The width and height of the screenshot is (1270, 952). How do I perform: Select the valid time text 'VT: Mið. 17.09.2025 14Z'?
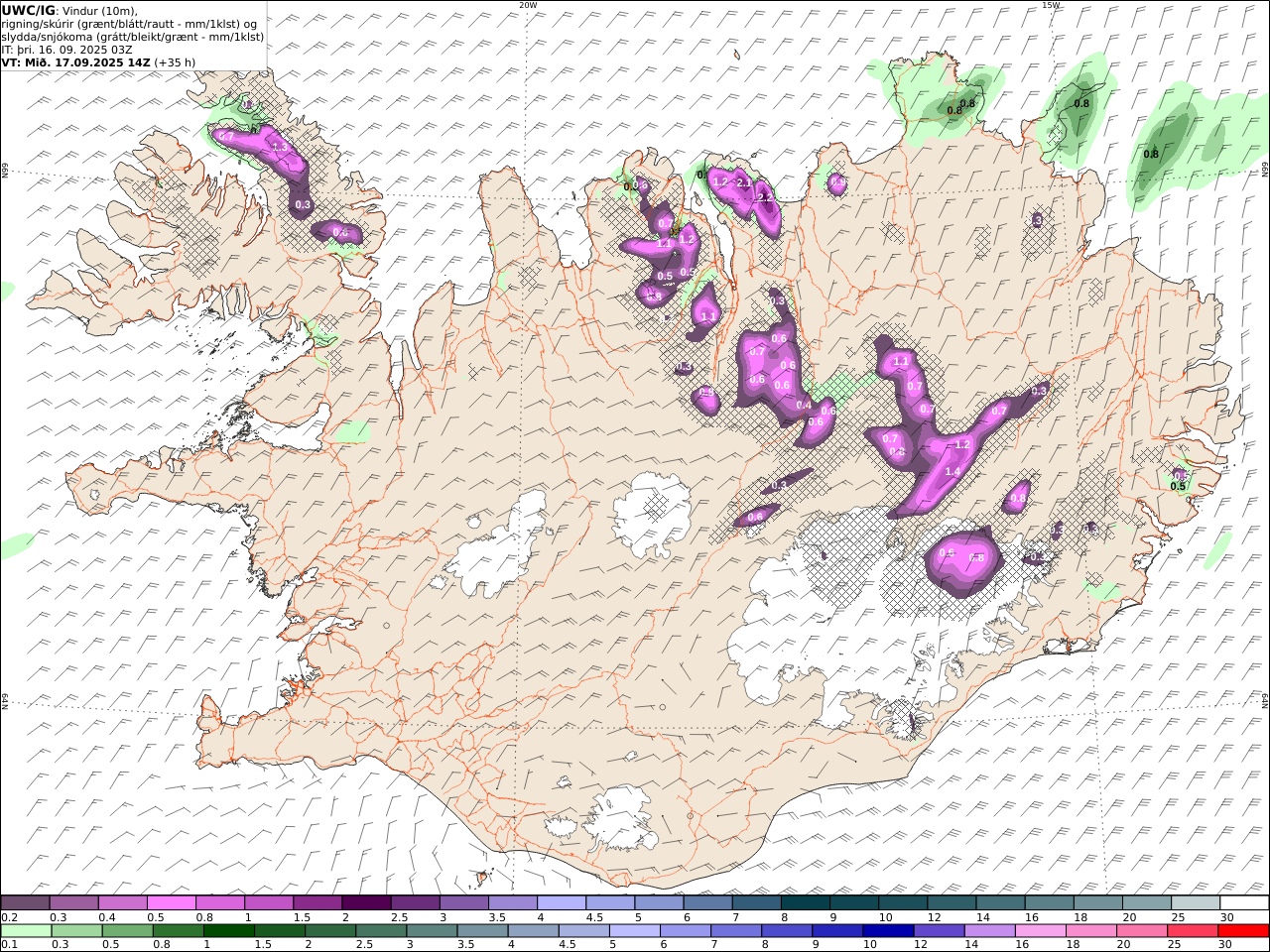pos(76,61)
